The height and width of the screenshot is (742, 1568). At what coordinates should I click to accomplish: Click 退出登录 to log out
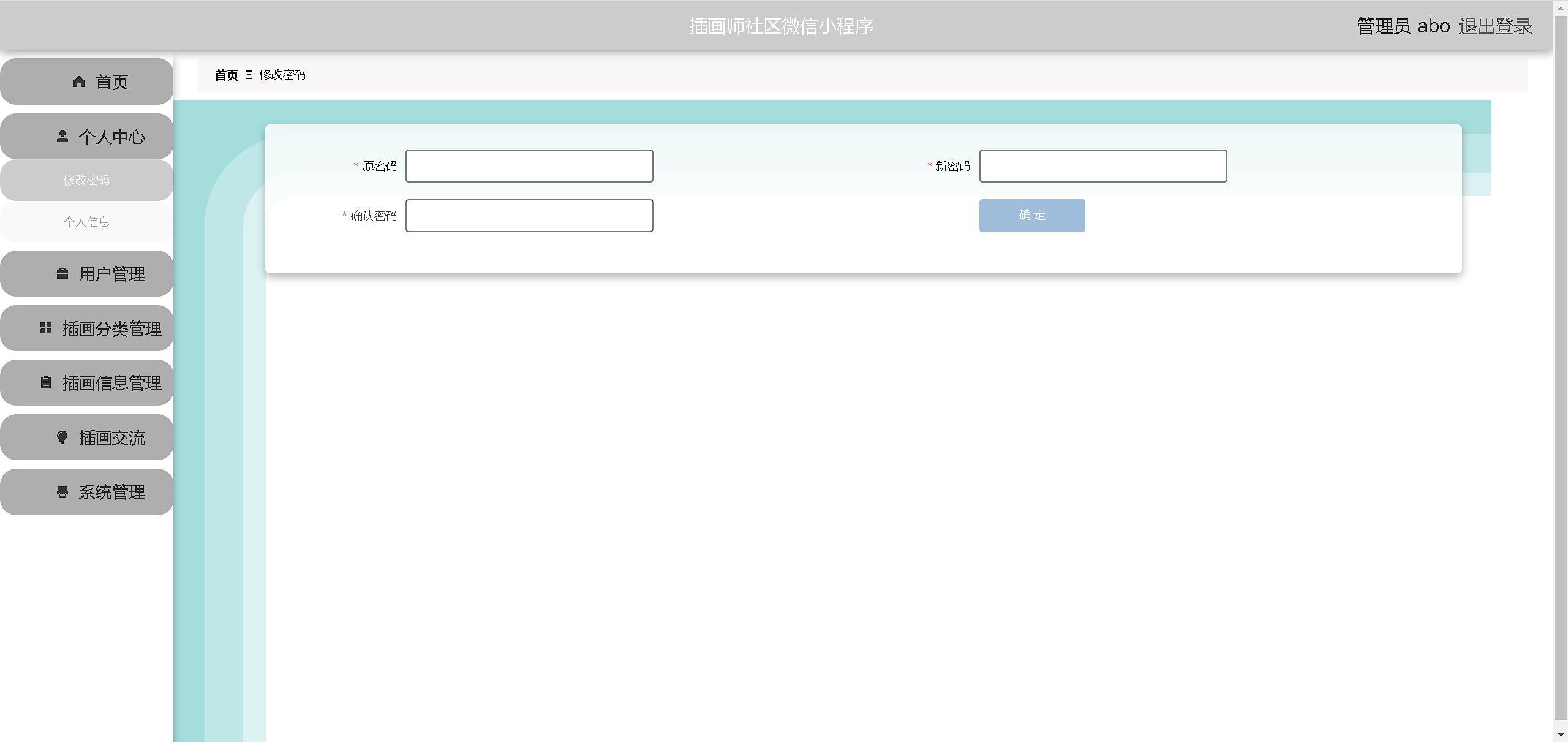pyautogui.click(x=1495, y=26)
